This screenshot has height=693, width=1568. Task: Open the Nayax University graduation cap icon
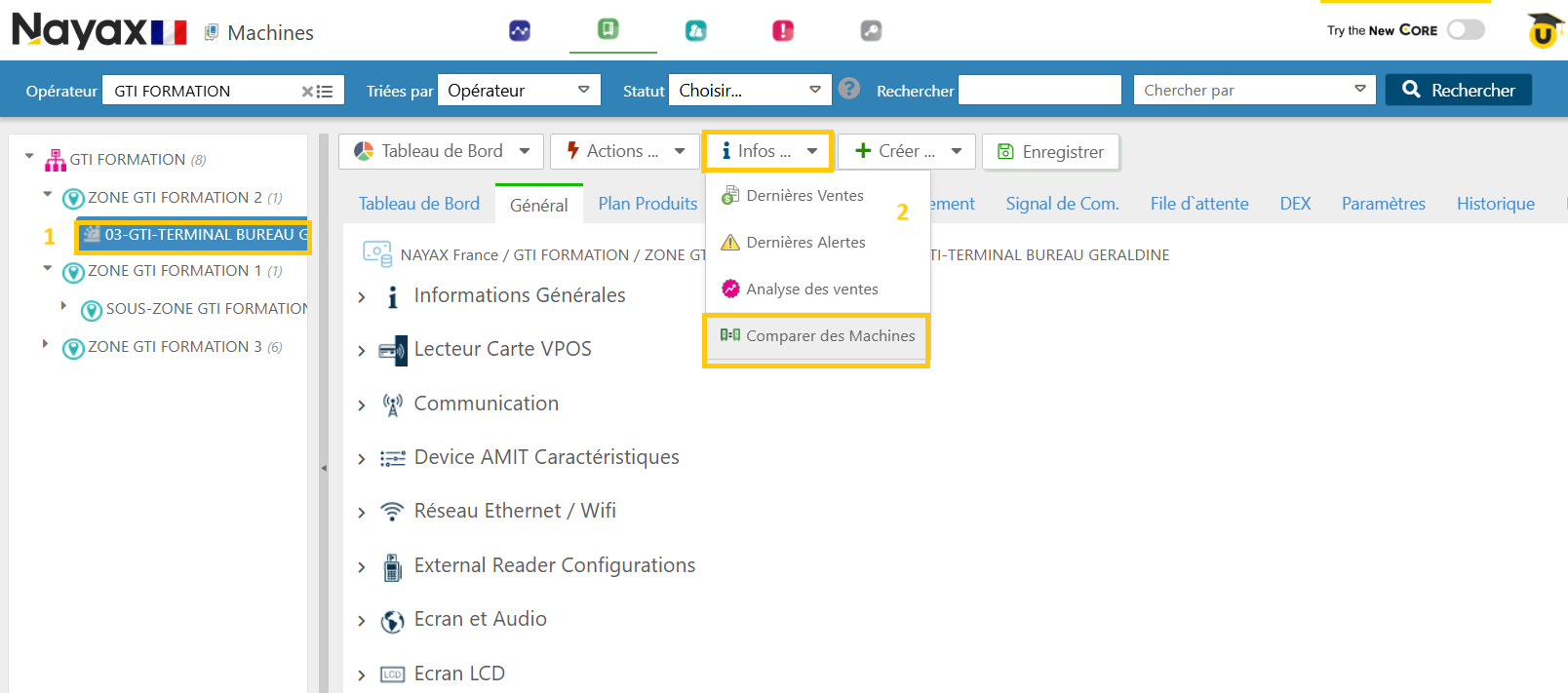[x=1545, y=31]
